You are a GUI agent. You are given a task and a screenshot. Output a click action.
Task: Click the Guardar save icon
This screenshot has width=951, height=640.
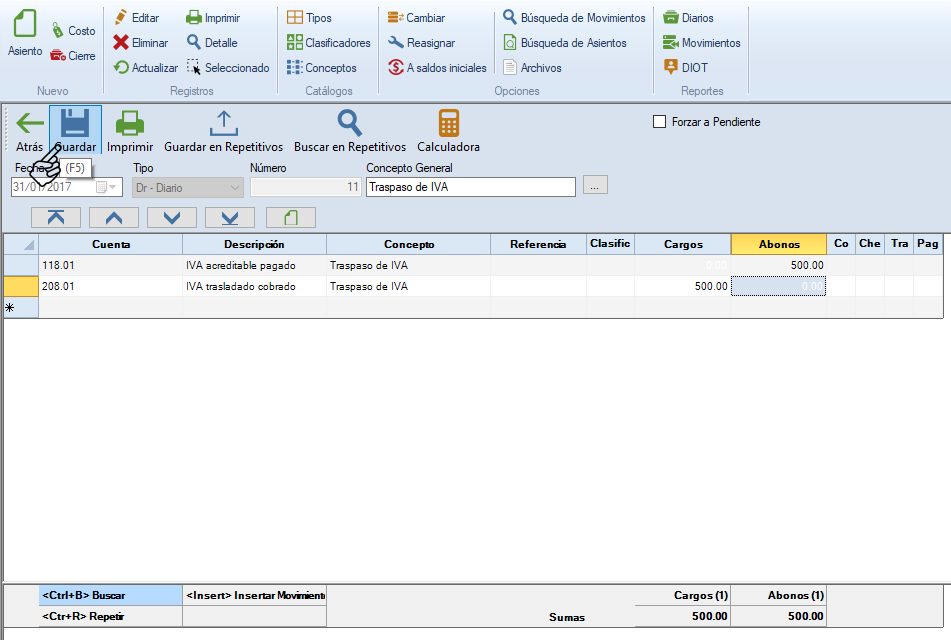click(x=75, y=125)
